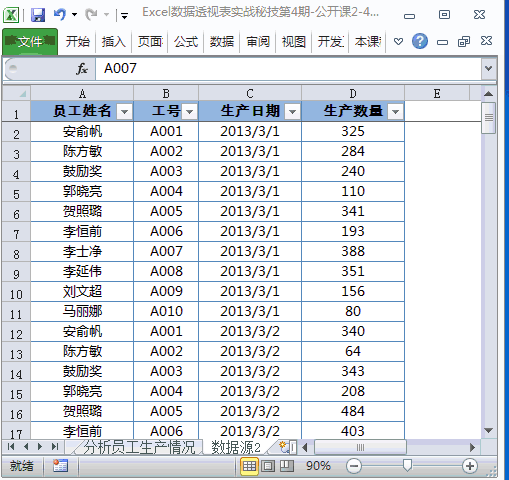Select cell B8 containing A007
Screen dimensions: 509x480
tap(166, 251)
